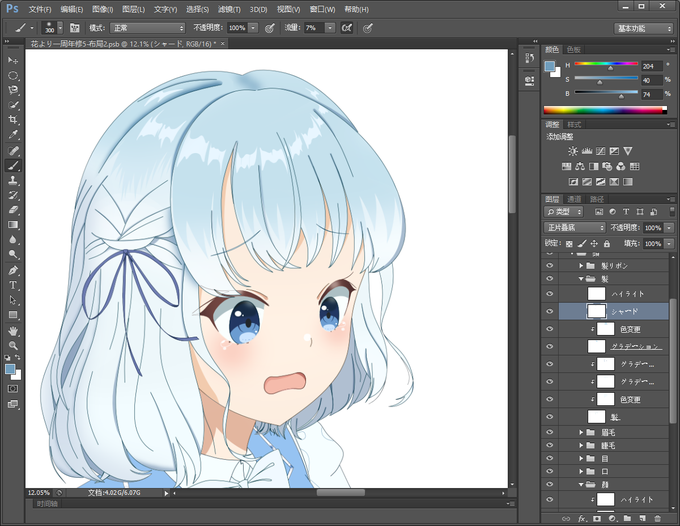Collapse the 髪 group
680x526 pixels.
[581, 279]
